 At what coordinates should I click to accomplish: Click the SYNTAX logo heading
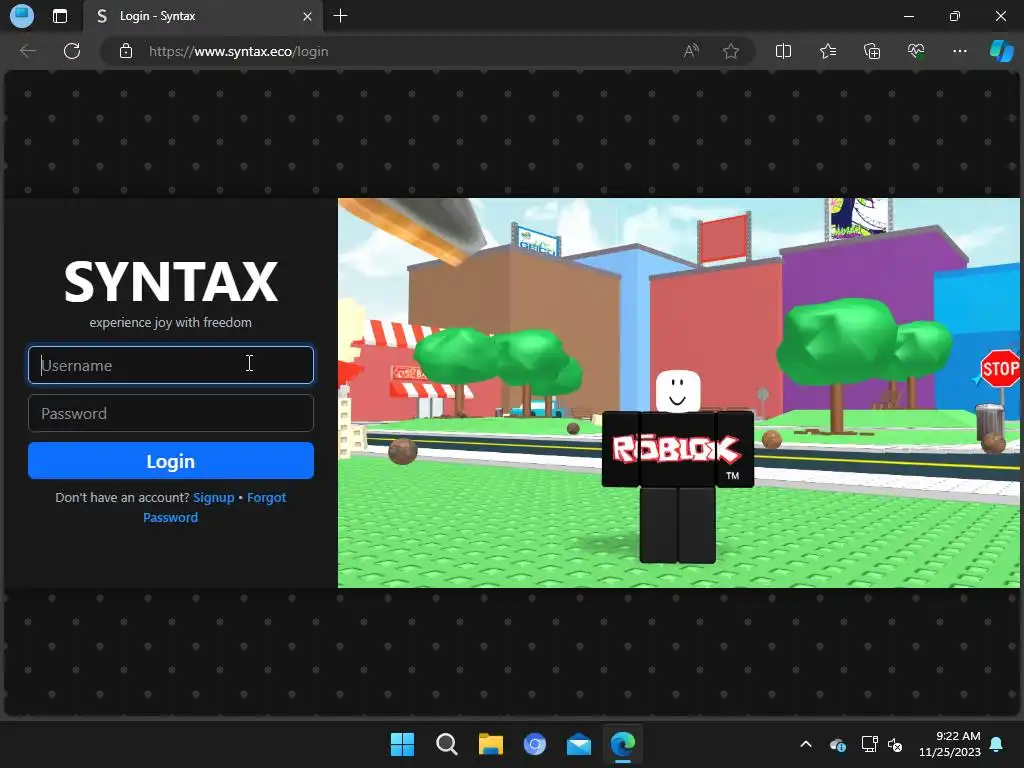(x=170, y=281)
